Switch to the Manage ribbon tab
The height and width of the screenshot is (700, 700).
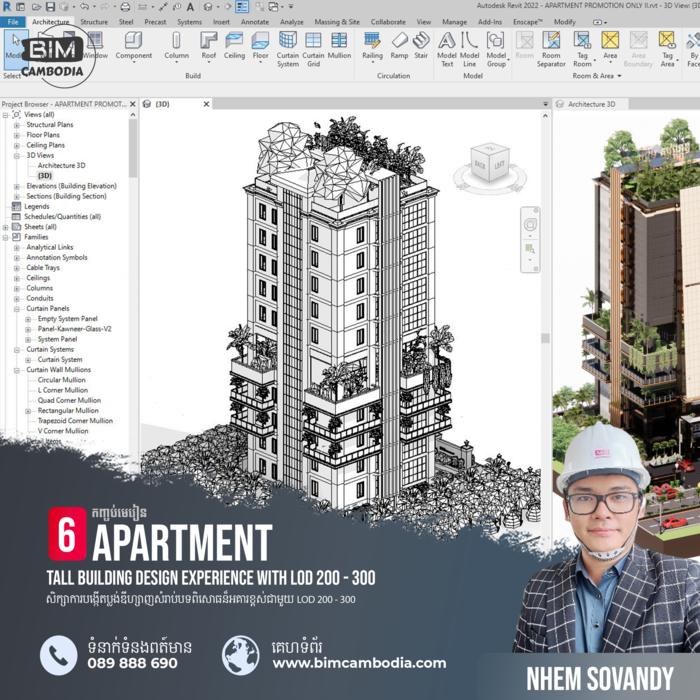(454, 22)
